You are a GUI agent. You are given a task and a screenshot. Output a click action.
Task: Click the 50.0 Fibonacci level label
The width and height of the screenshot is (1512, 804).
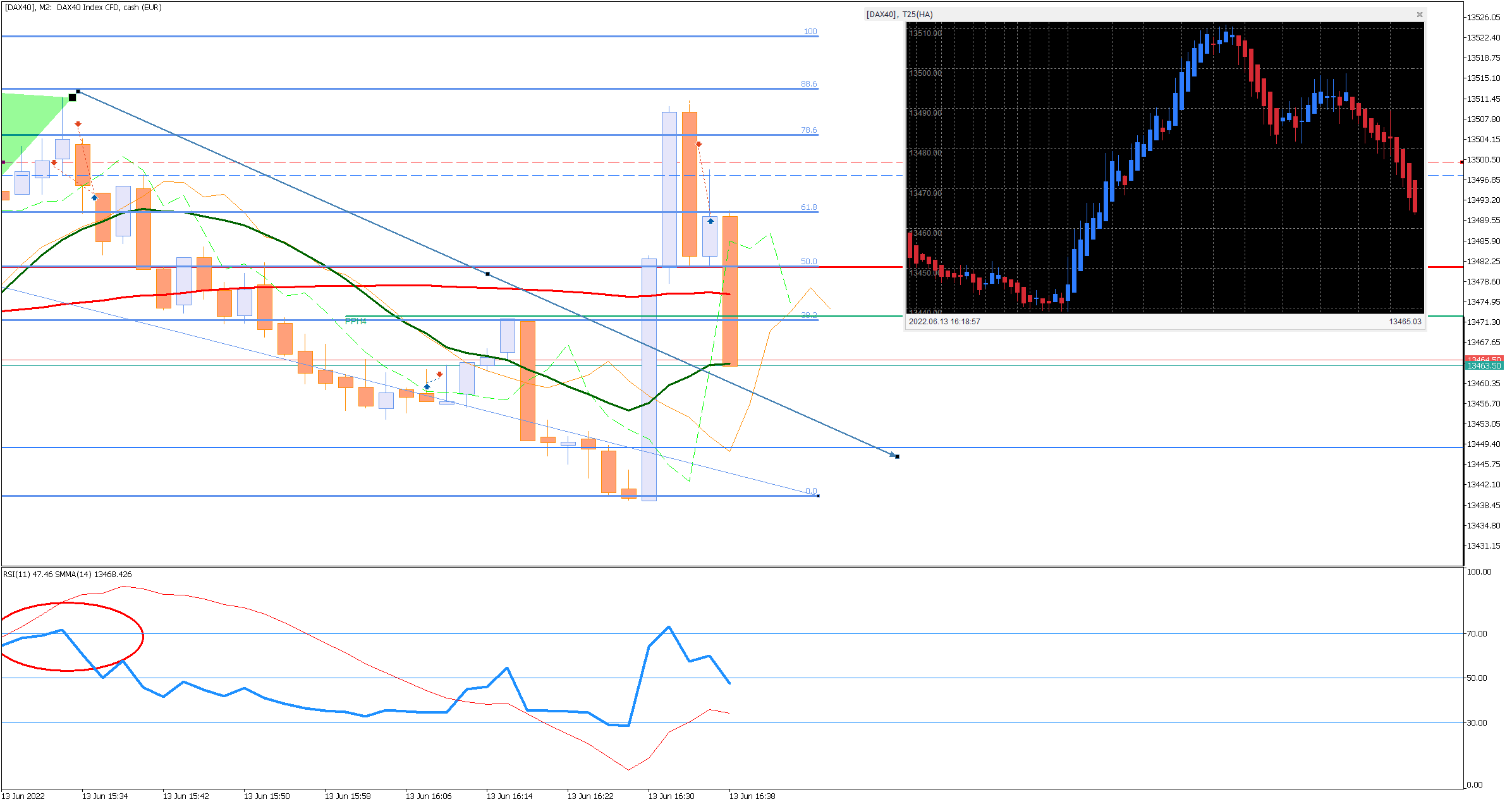(808, 261)
